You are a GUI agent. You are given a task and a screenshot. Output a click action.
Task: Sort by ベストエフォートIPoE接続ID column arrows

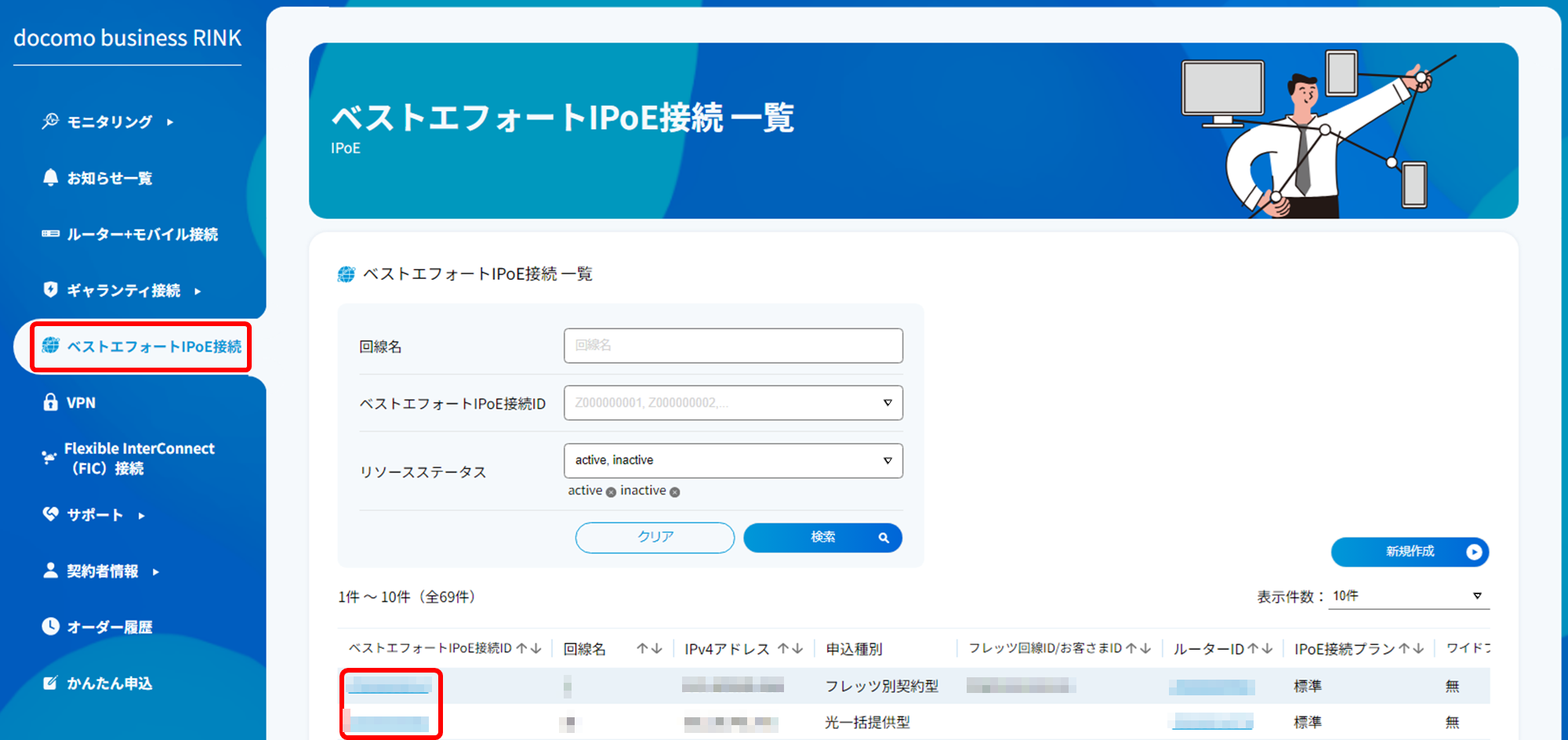click(x=529, y=648)
